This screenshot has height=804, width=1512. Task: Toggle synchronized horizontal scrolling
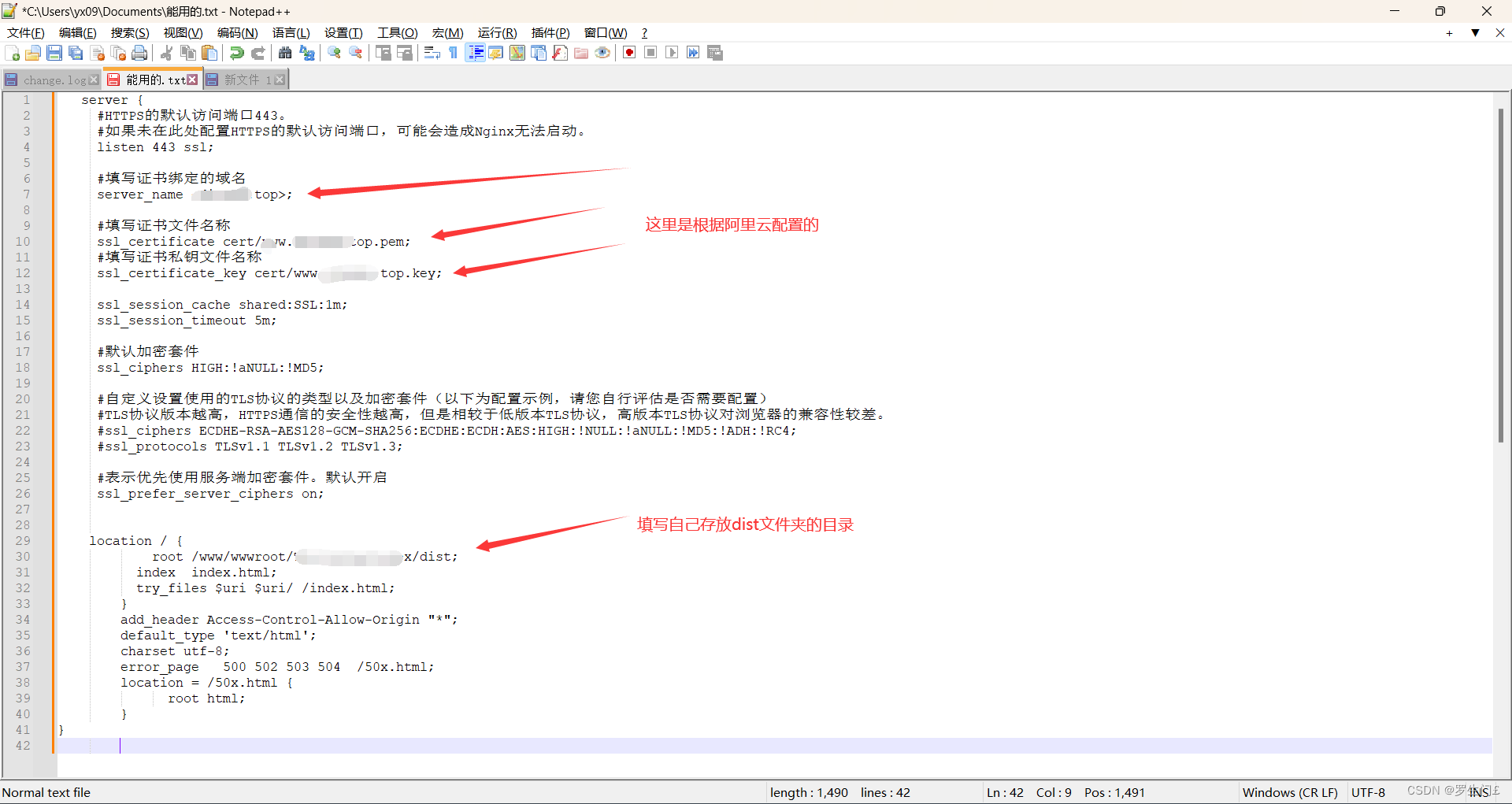(405, 53)
